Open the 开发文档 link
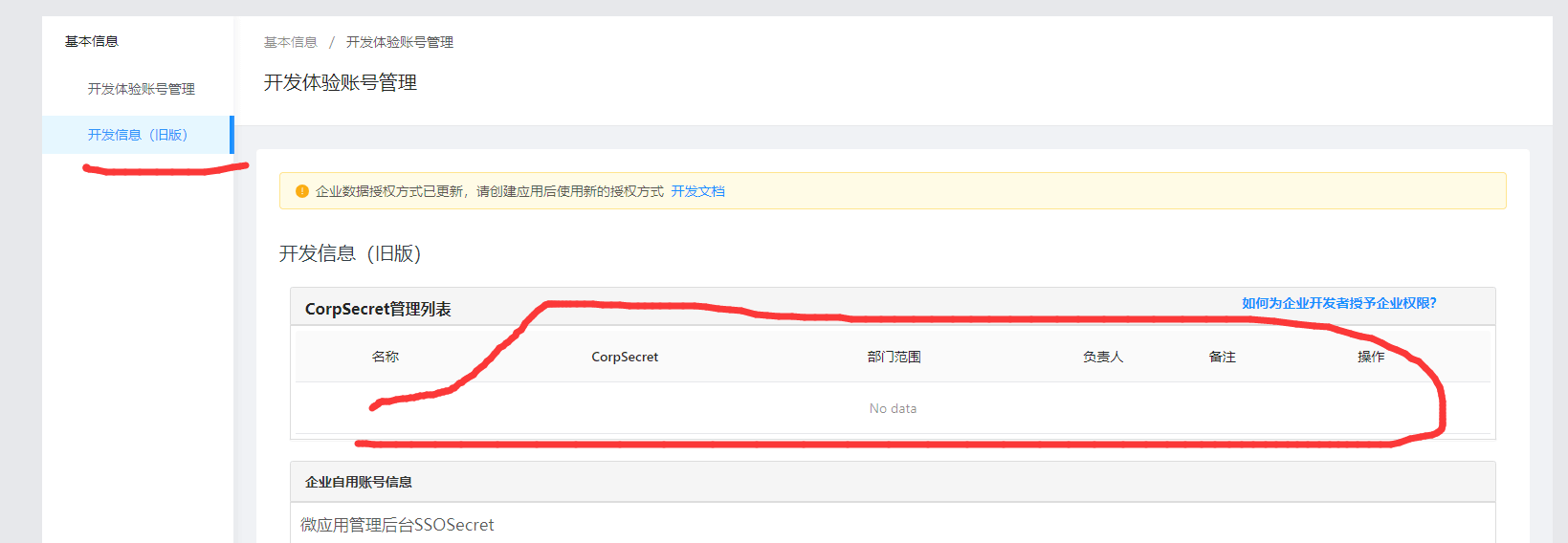Image resolution: width=1568 pixels, height=543 pixels. (697, 191)
